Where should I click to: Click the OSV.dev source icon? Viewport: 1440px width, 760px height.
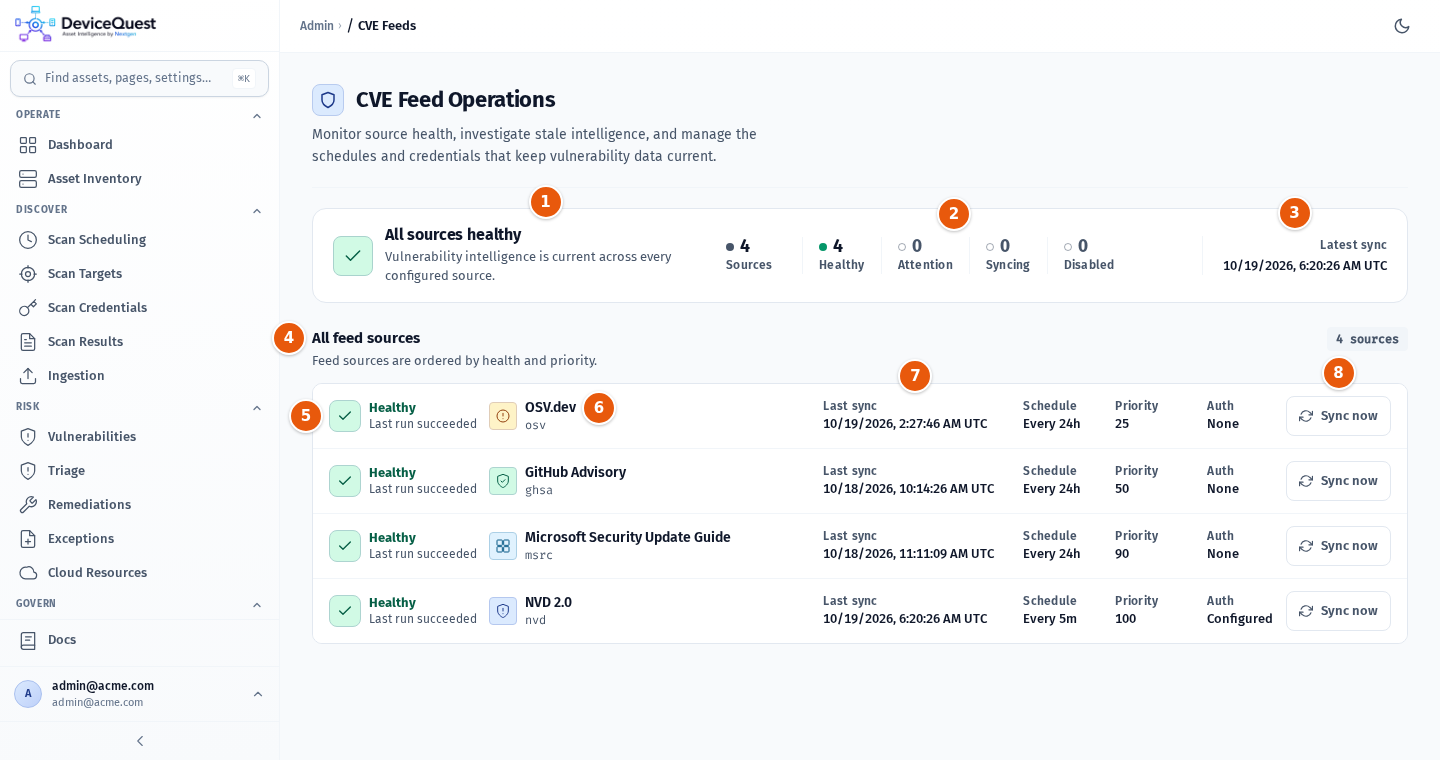pyautogui.click(x=503, y=416)
